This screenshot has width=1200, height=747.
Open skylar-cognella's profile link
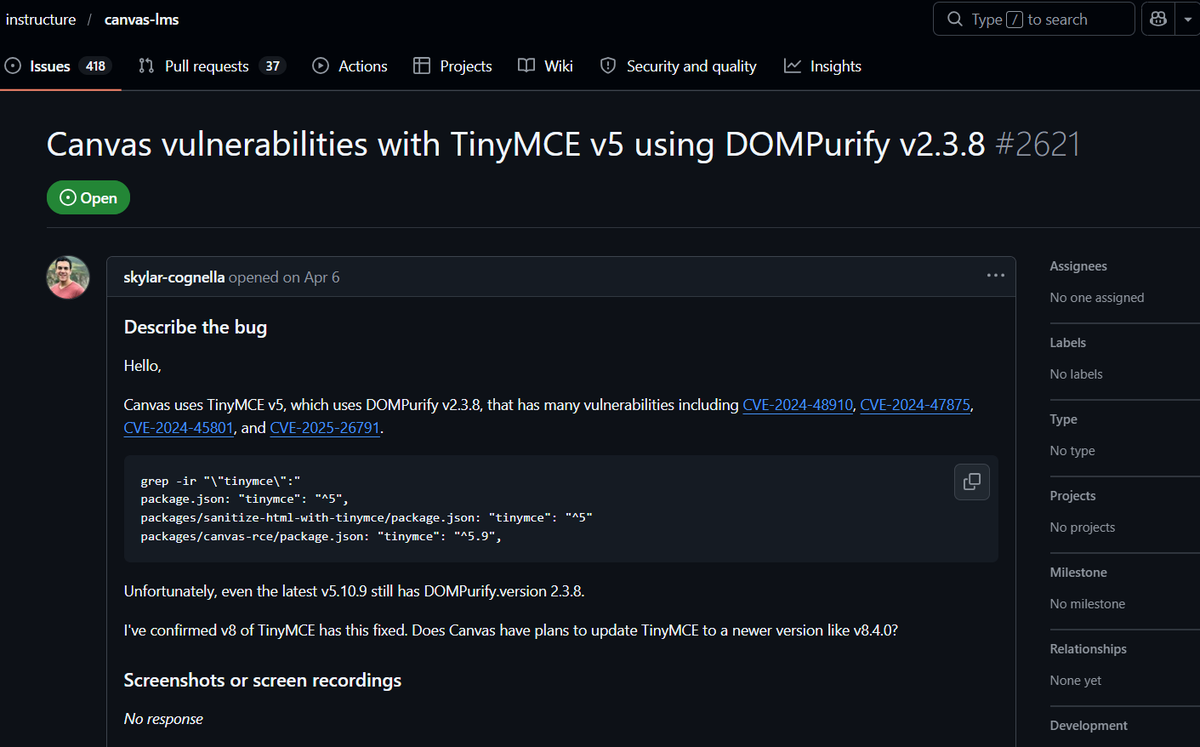point(174,277)
